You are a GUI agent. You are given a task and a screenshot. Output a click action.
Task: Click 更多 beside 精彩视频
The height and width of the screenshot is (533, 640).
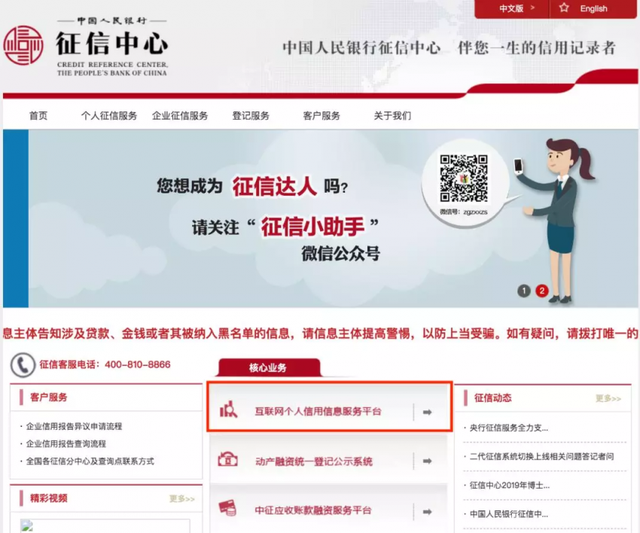point(182,499)
